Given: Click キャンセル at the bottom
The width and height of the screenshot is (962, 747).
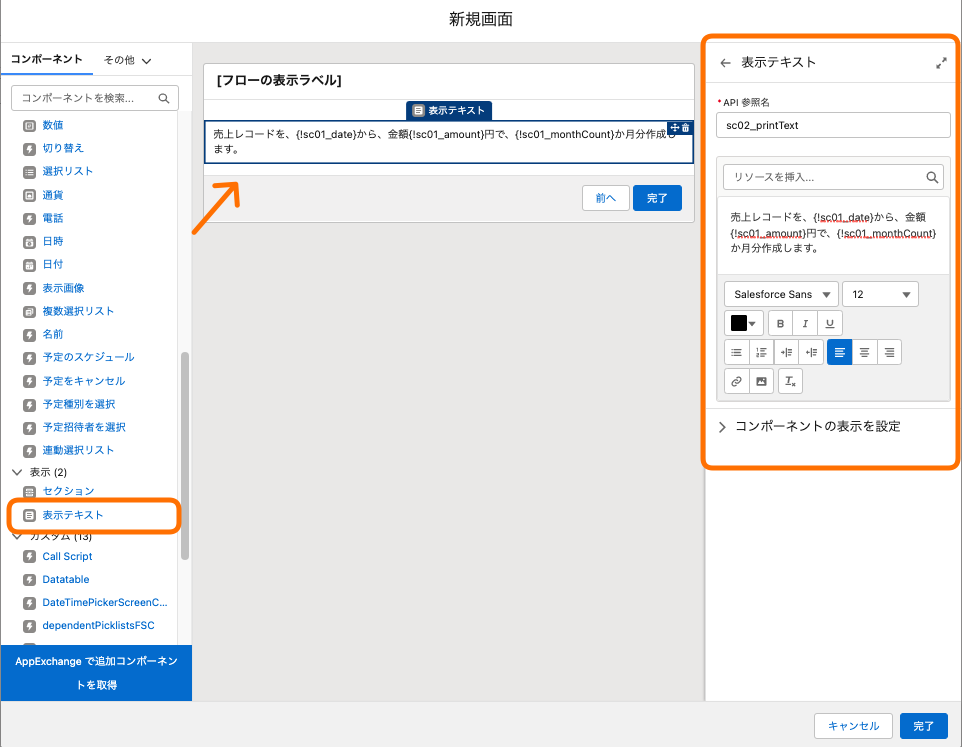Looking at the screenshot, I should [853, 726].
